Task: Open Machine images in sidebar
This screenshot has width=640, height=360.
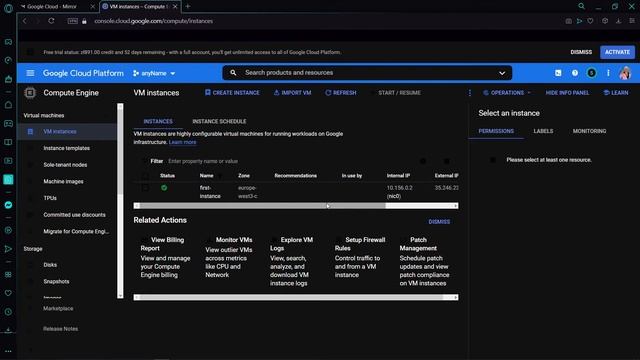Action: tap(63, 182)
